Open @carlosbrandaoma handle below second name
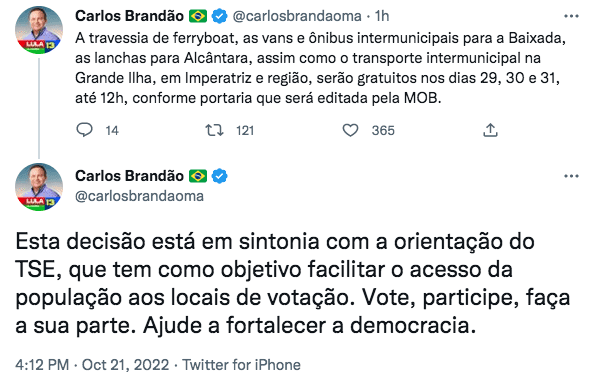This screenshot has width=596, height=385. 139,196
